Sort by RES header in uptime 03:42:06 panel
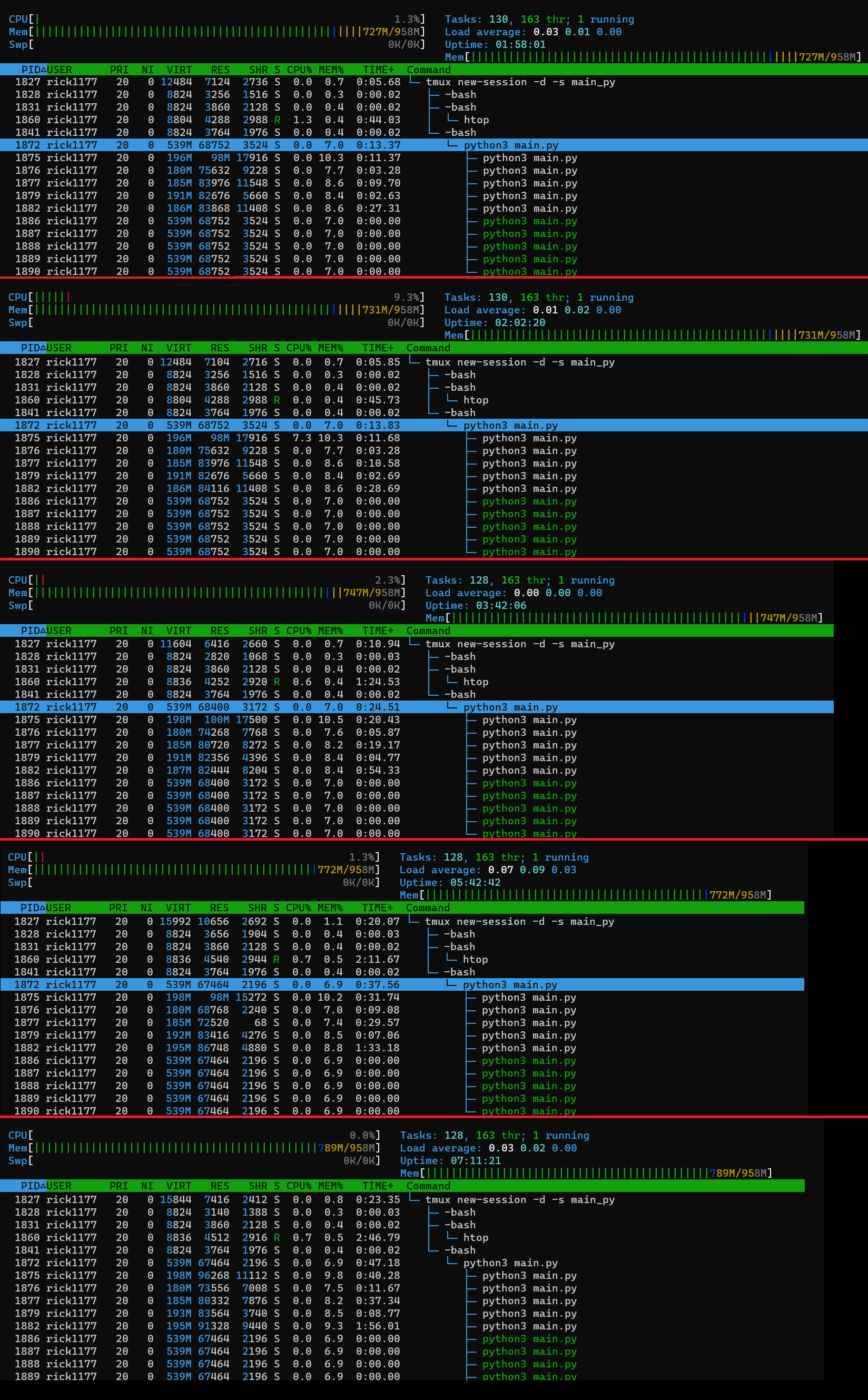Viewport: 868px width, 1400px height. 219,631
